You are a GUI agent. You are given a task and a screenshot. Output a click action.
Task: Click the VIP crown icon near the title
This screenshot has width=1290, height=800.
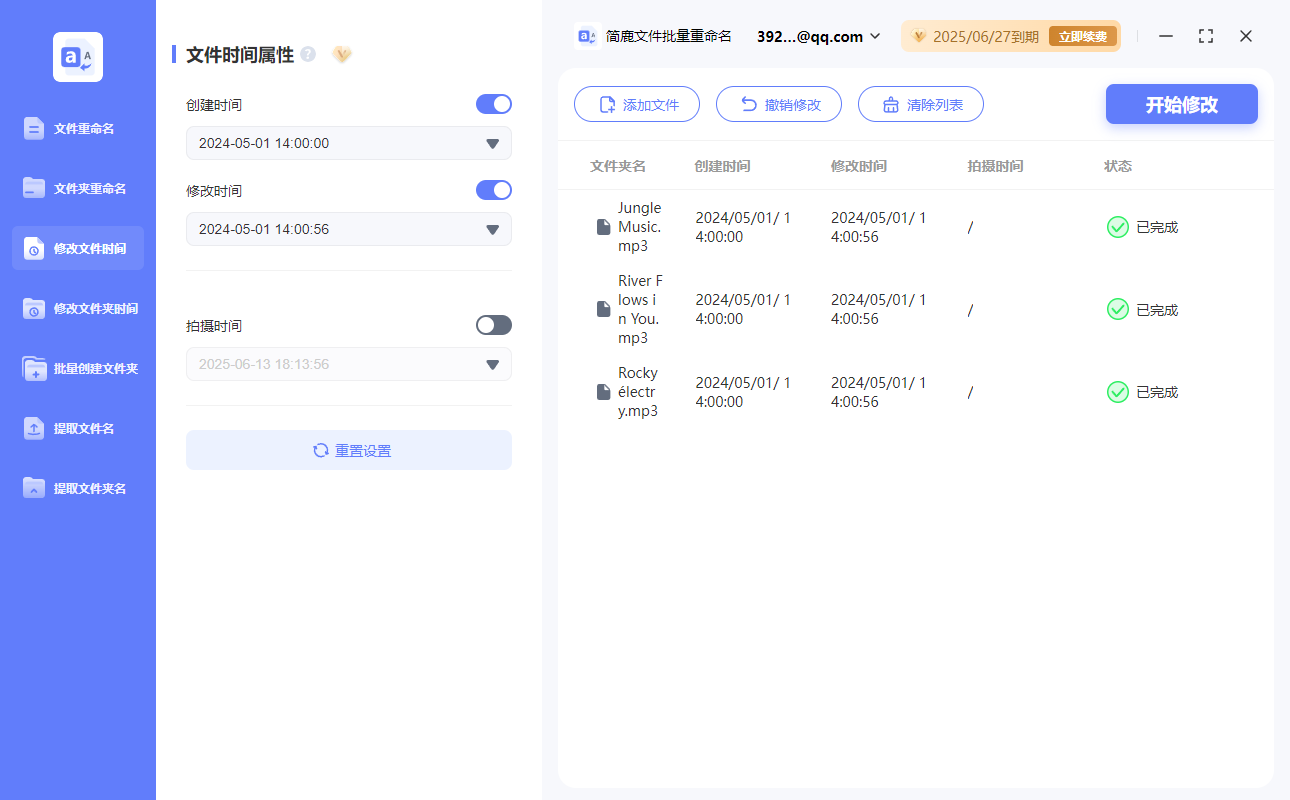click(x=342, y=55)
